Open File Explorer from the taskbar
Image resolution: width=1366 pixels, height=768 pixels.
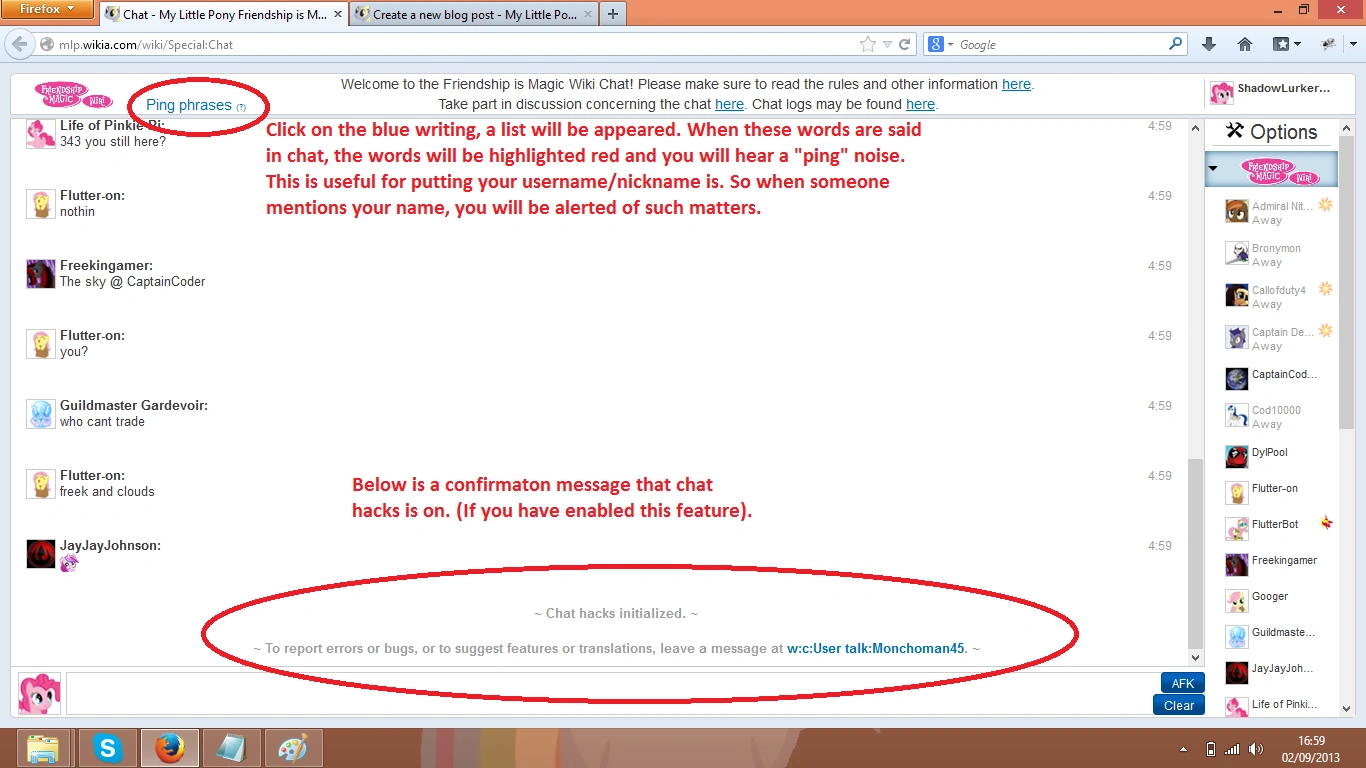[45, 748]
